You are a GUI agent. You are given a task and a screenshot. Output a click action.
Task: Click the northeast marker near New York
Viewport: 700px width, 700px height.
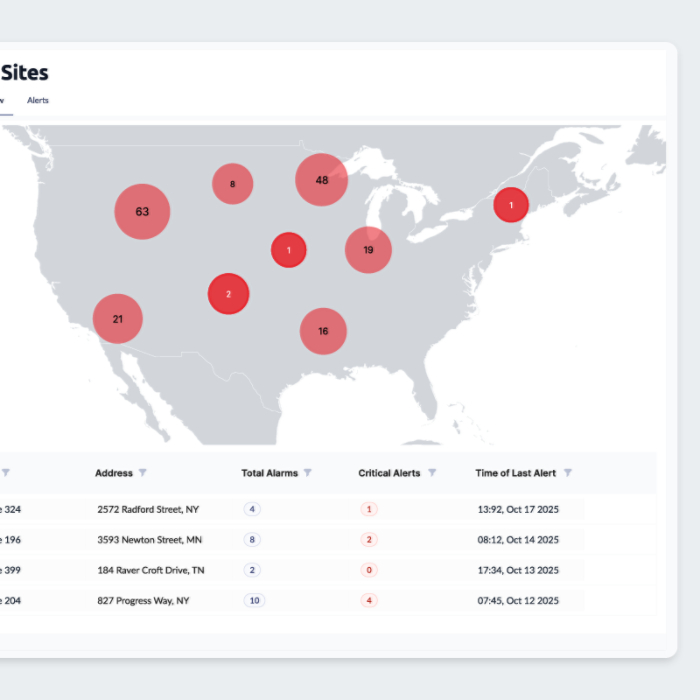coord(511,205)
